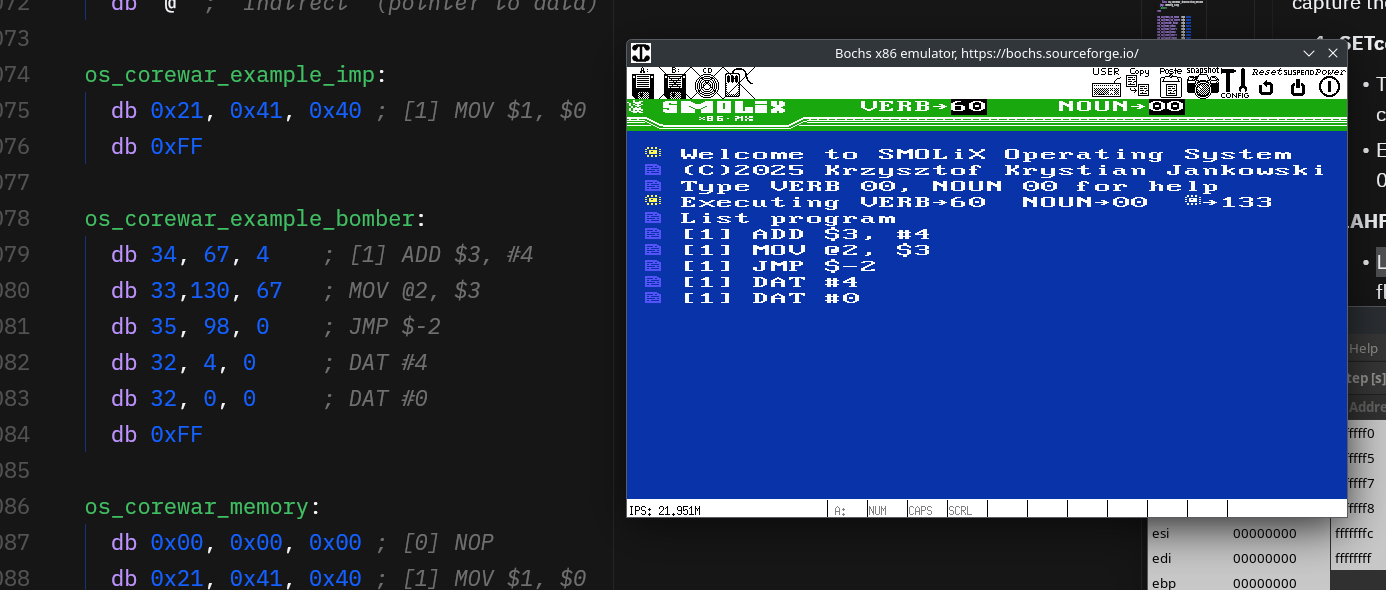Click the SMOLiX logo in the emulator header
1386x590 pixels.
point(724,109)
